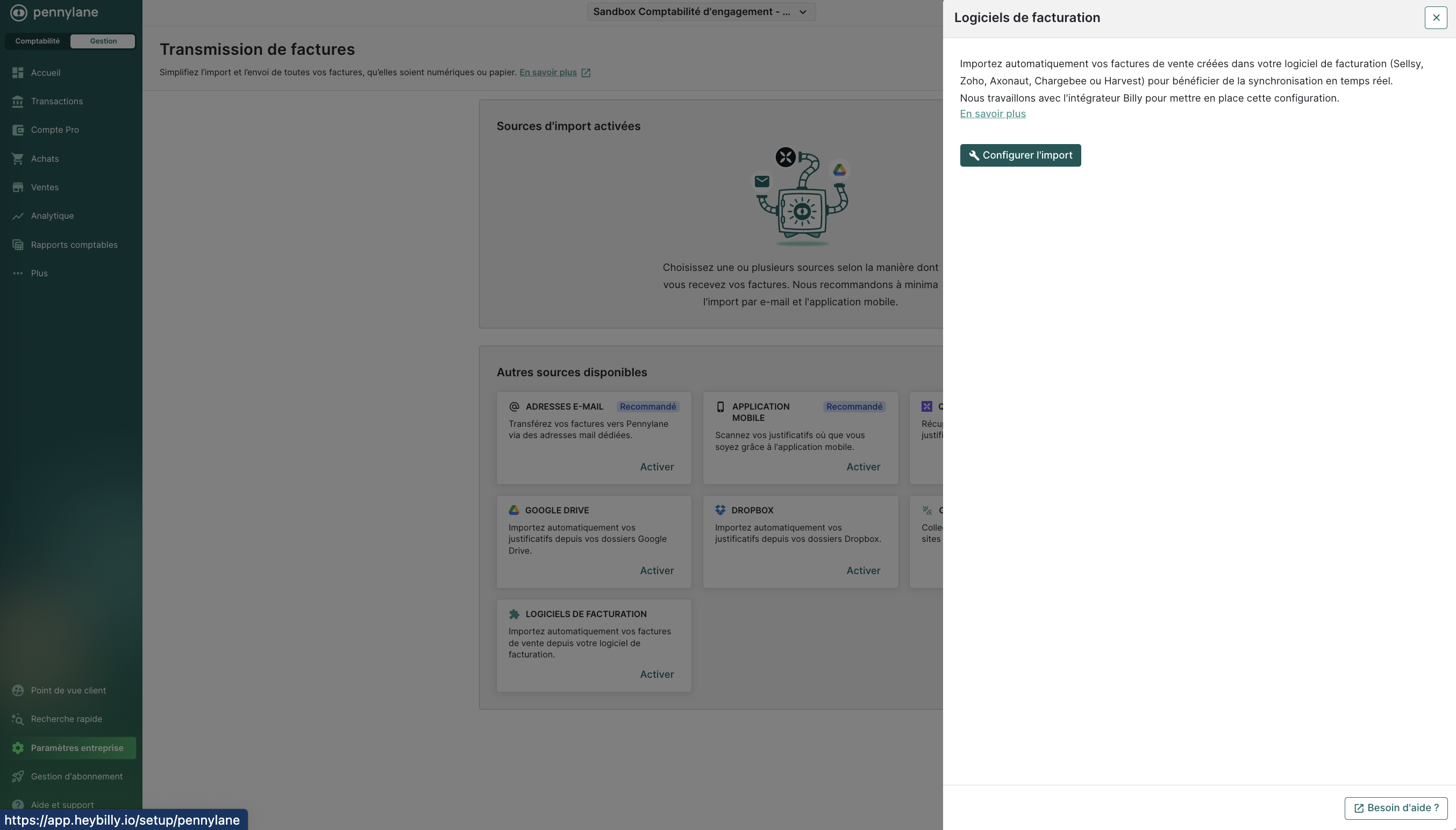Activate Google Drive source
Viewport: 1456px width, 830px height.
(x=656, y=571)
